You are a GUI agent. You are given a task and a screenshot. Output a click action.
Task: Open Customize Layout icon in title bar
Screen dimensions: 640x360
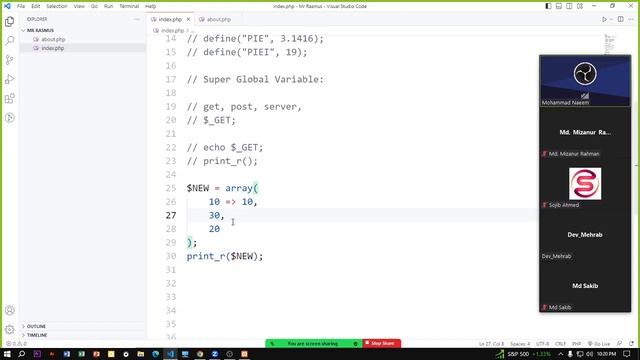tap(580, 6)
